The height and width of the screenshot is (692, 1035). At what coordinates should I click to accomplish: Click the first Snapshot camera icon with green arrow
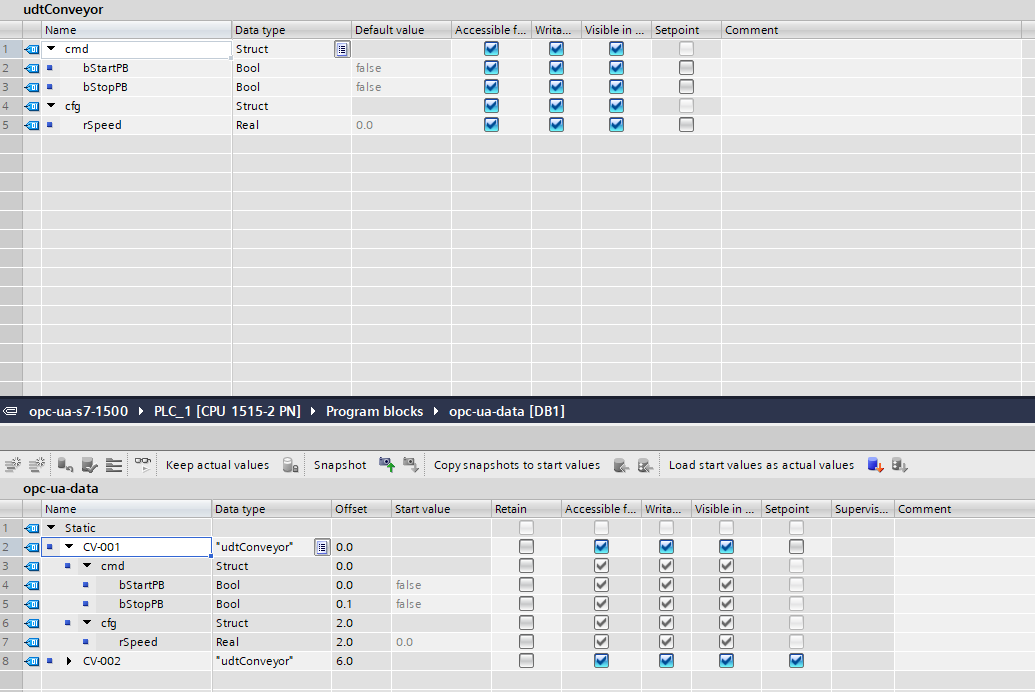(387, 465)
